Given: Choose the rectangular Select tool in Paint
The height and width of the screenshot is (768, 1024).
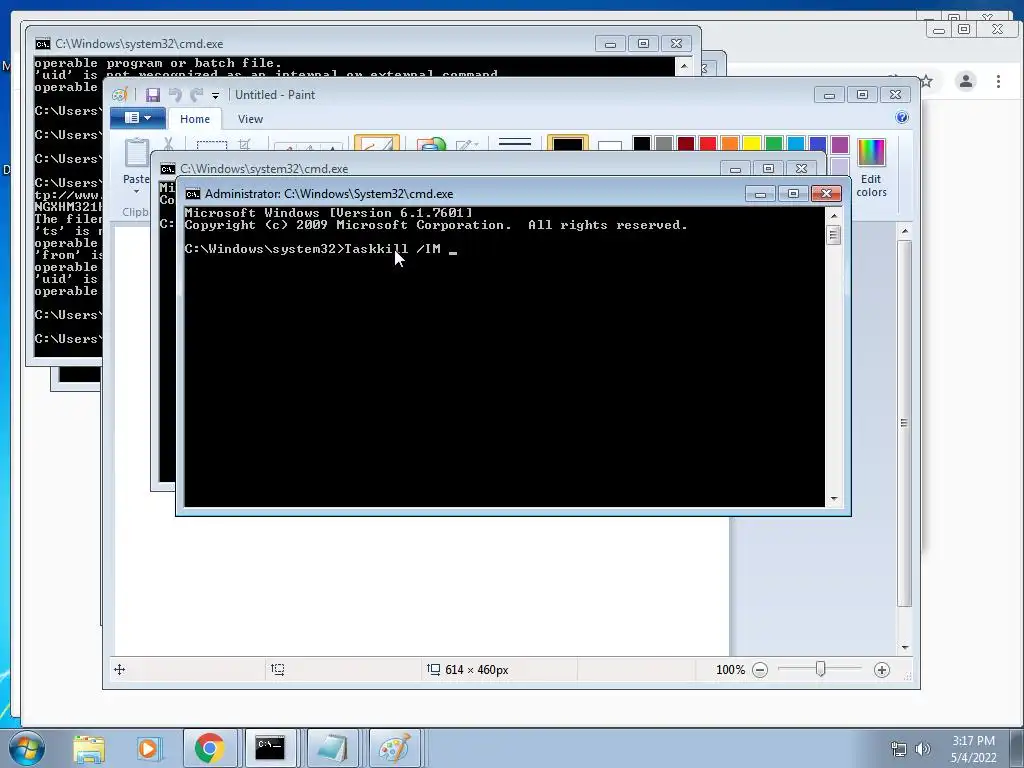Looking at the screenshot, I should (212, 145).
